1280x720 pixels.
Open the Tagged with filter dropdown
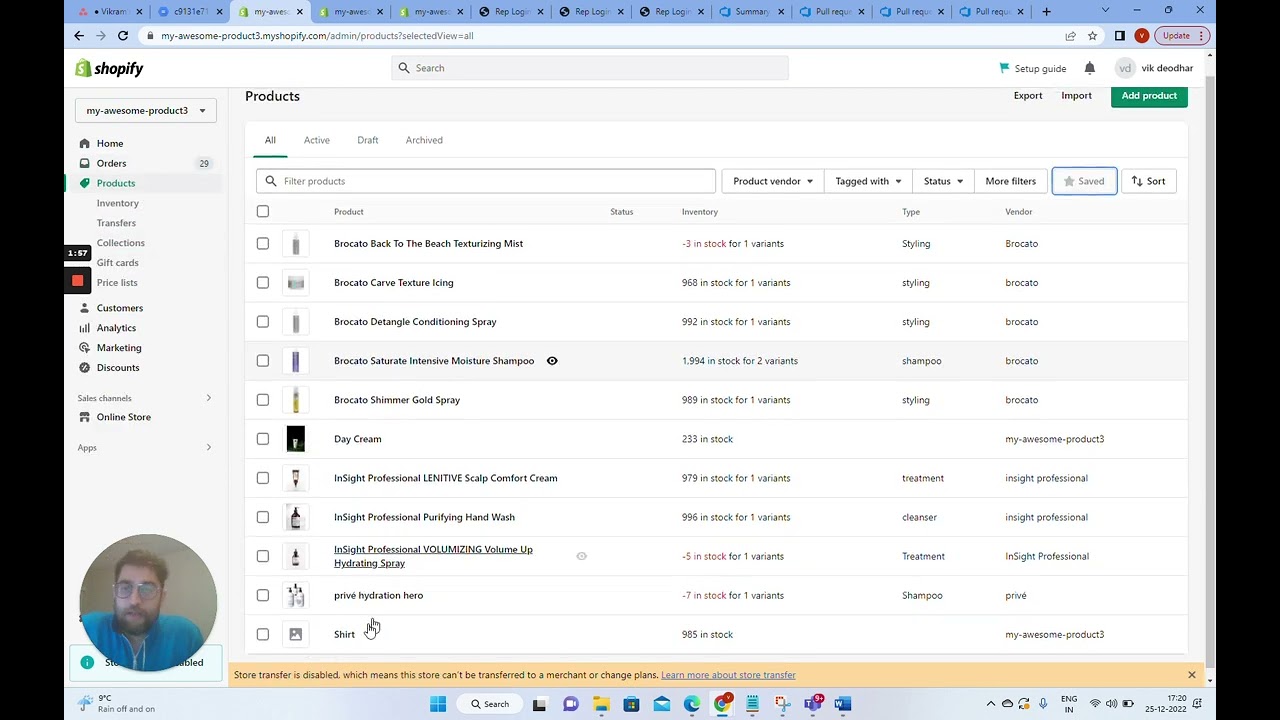tap(868, 181)
